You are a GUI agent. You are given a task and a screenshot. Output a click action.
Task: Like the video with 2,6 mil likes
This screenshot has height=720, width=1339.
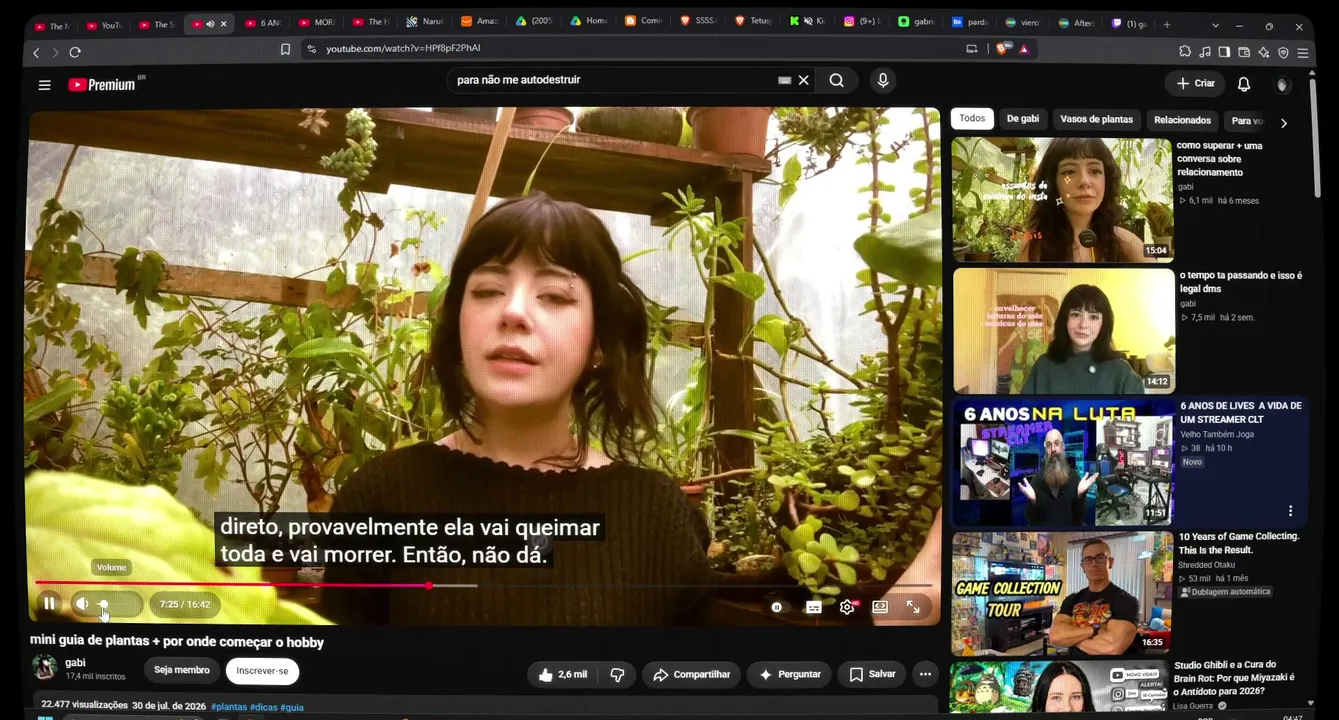[562, 675]
